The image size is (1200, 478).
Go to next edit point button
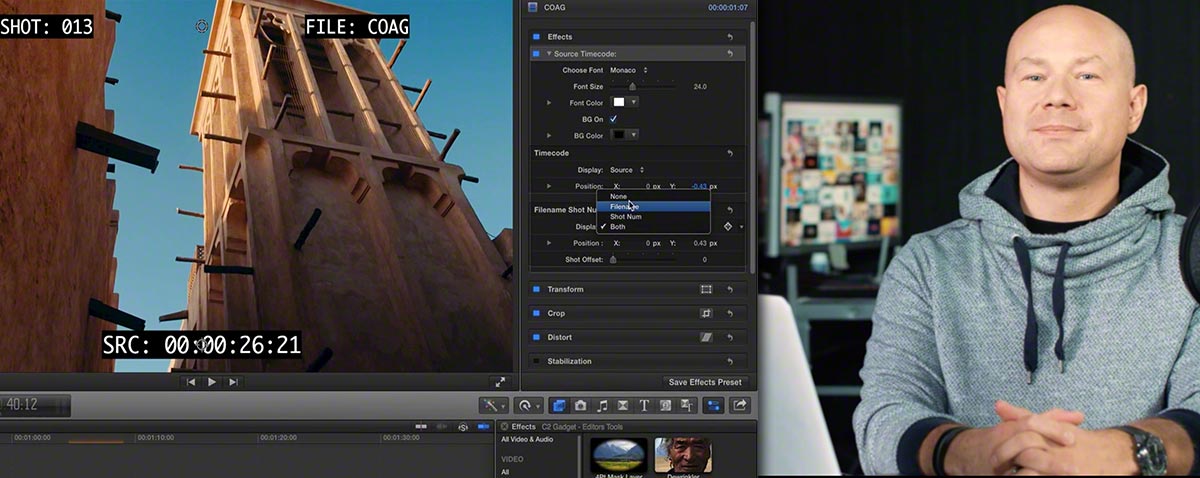pyautogui.click(x=234, y=382)
